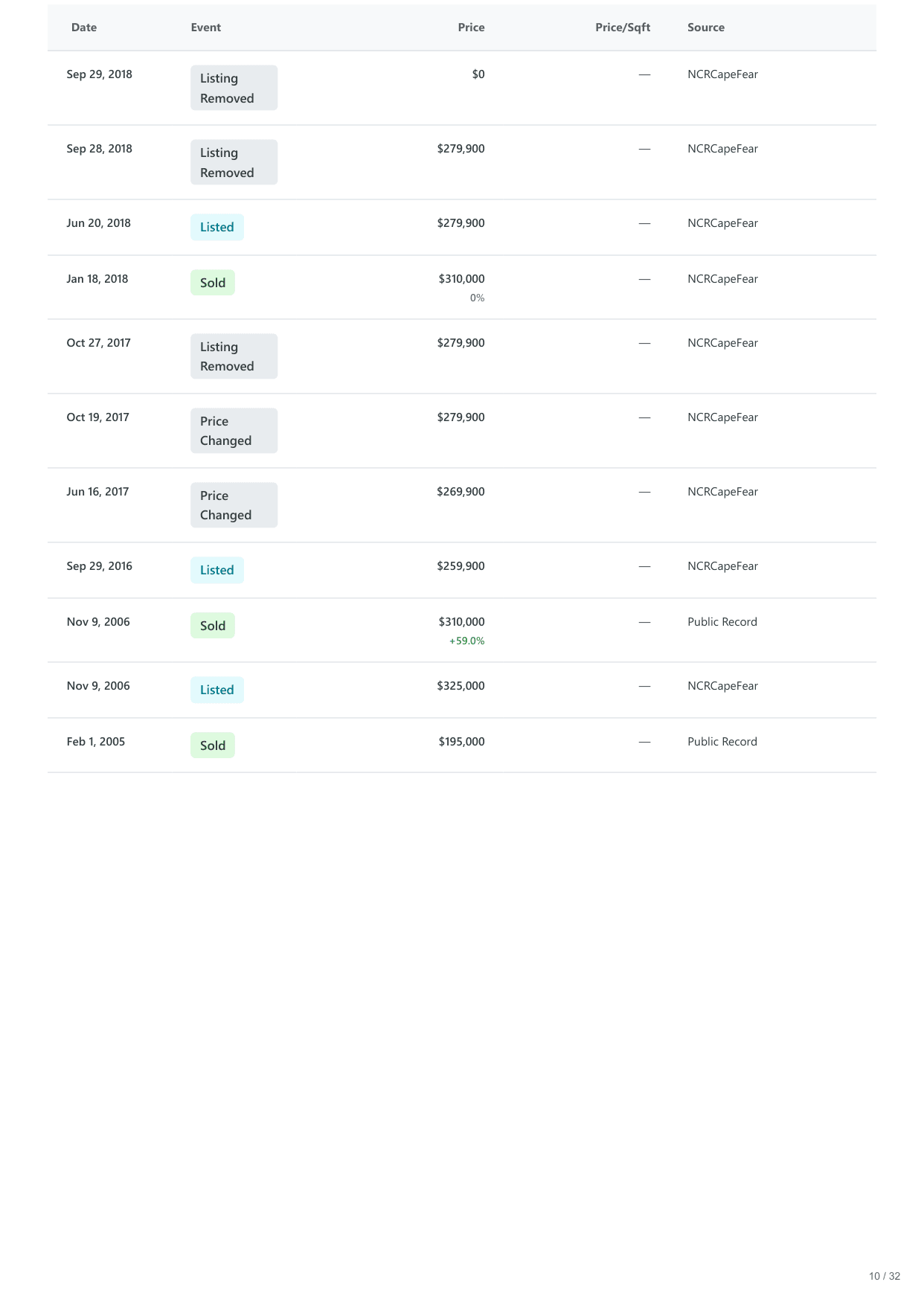Click the Listed badge for Jun 20, 2018

point(216,227)
